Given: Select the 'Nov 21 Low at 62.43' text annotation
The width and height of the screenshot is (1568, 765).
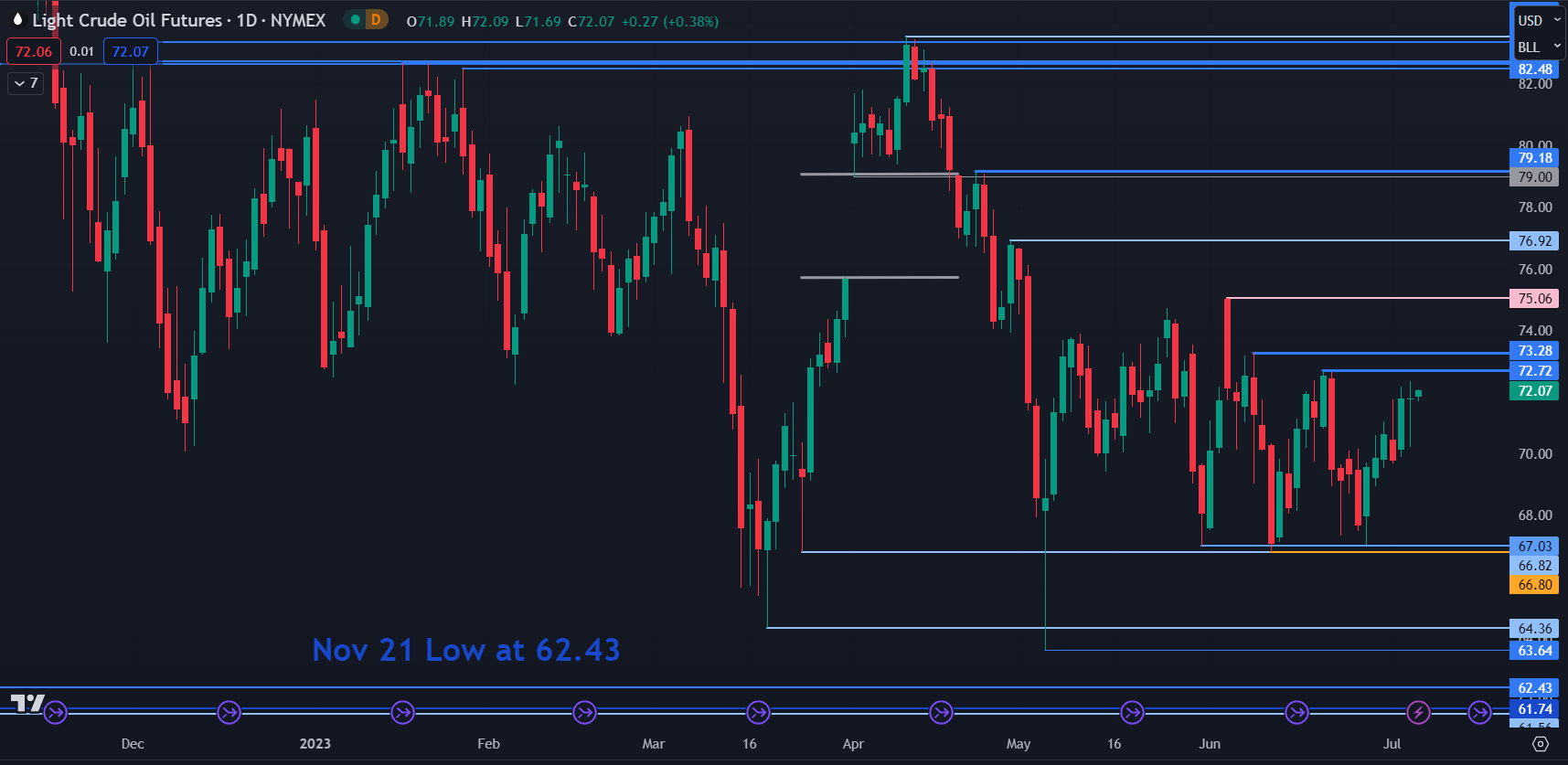Looking at the screenshot, I should pyautogui.click(x=465, y=650).
